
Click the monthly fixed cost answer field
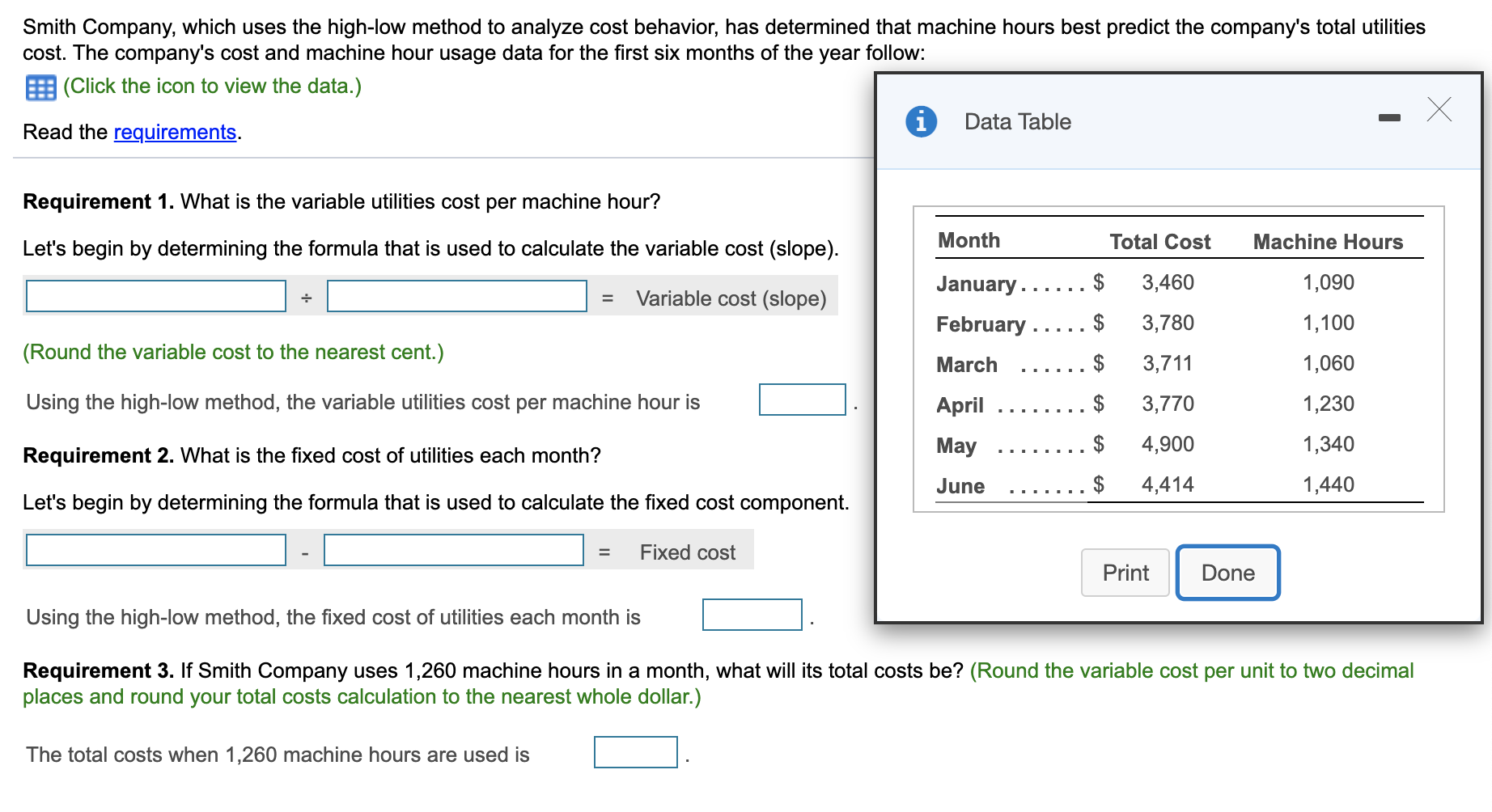(x=752, y=615)
